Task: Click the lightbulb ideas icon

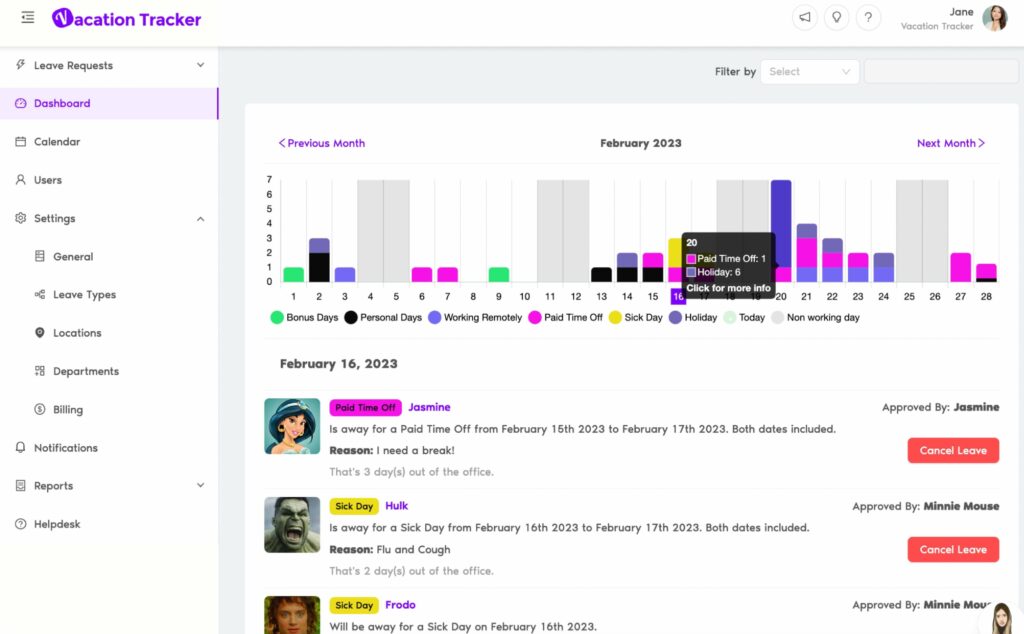Action: (x=837, y=18)
